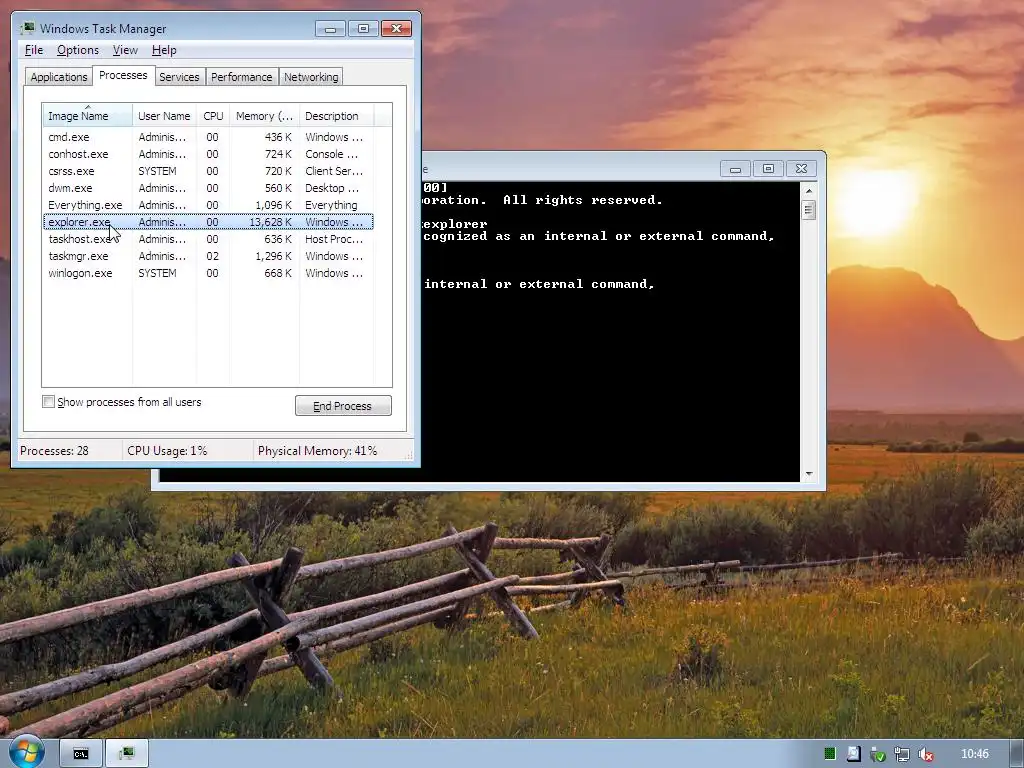1024x768 pixels.
Task: Open the Options menu
Action: (x=78, y=50)
